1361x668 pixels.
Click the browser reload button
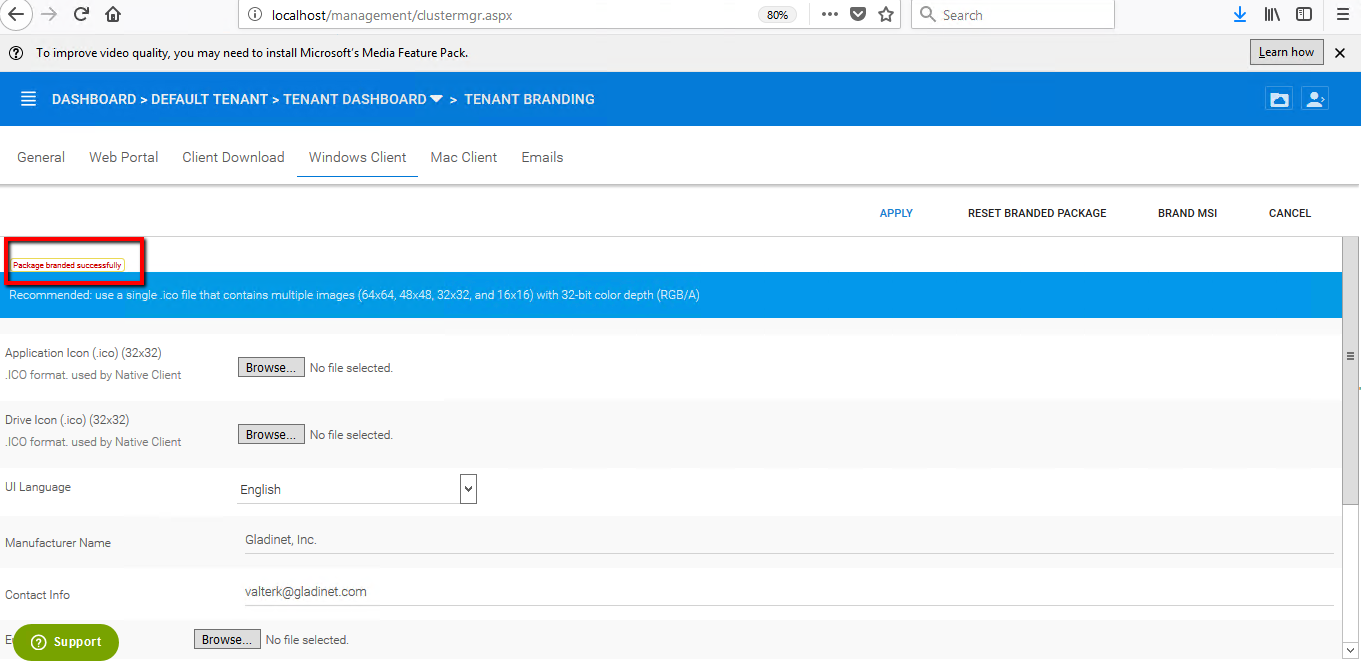tap(81, 14)
